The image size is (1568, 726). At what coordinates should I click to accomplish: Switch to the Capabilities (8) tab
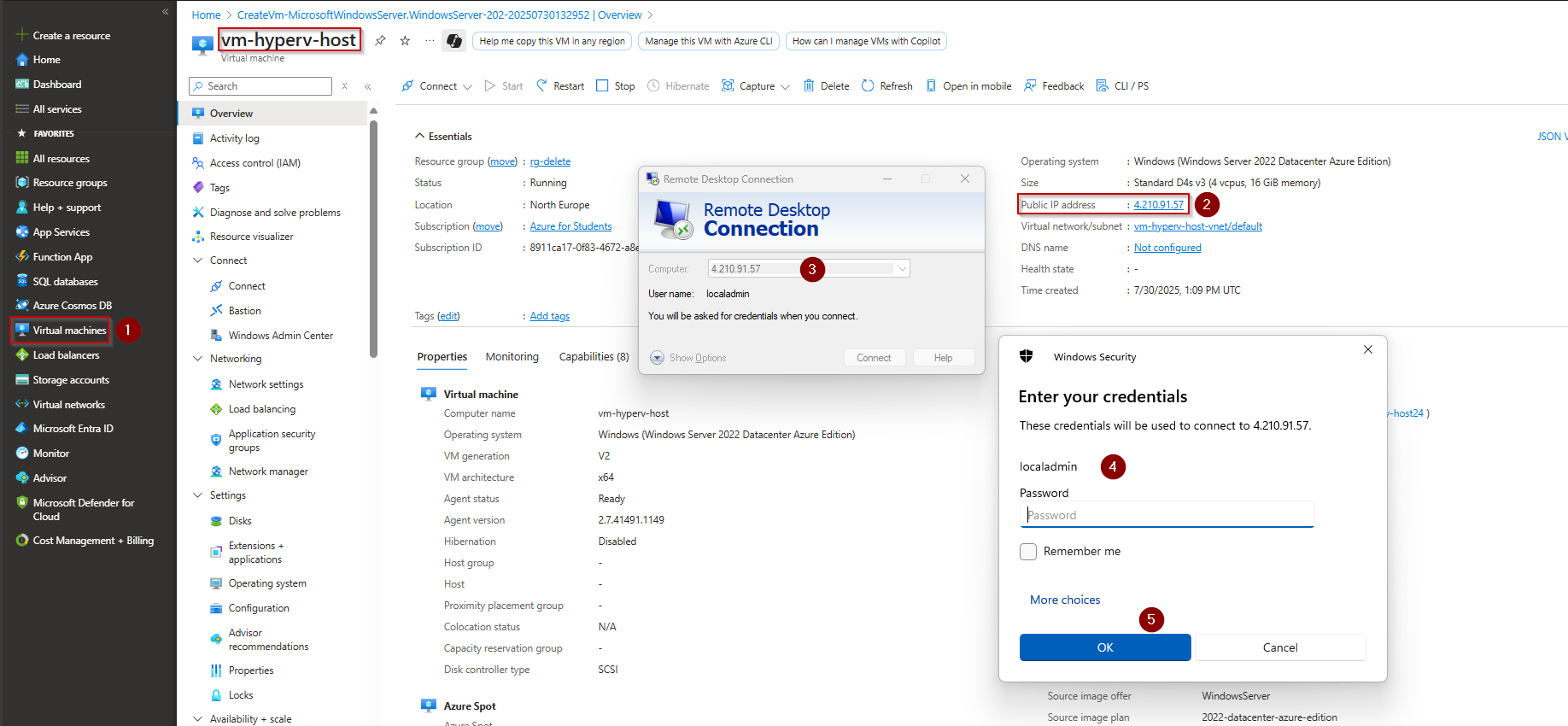pos(594,357)
